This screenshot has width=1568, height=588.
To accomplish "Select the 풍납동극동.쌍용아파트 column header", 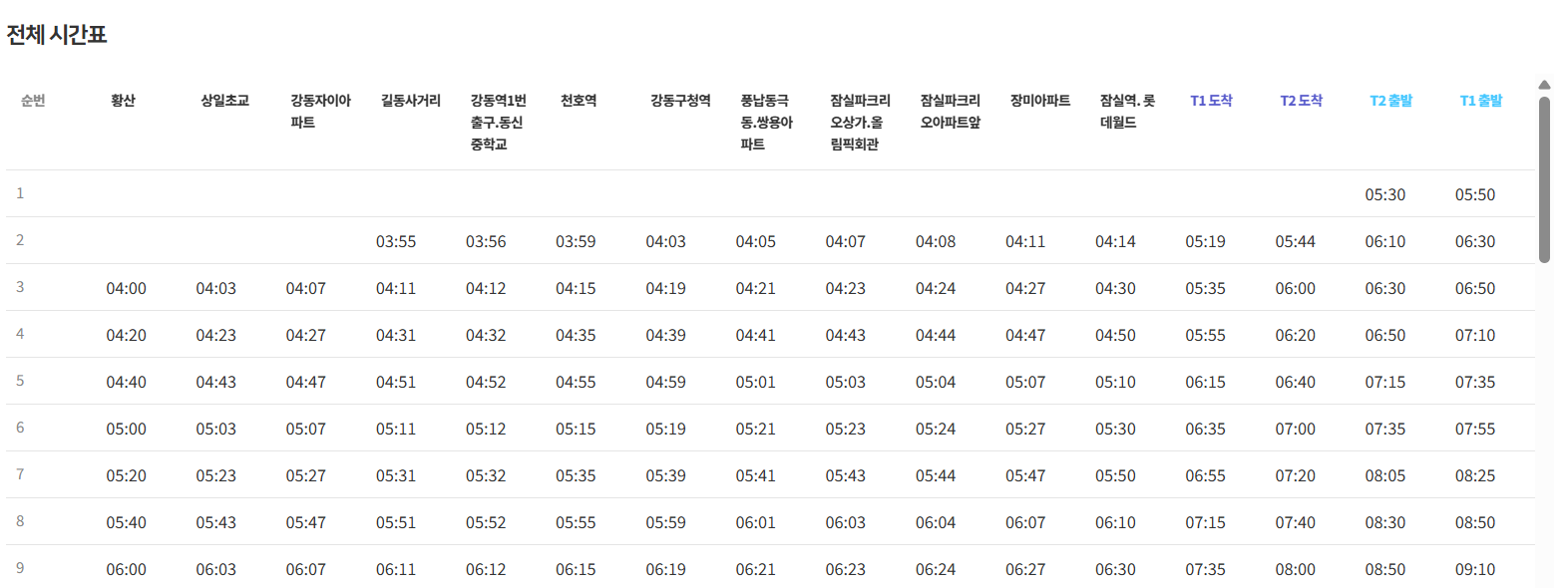I will [766, 123].
